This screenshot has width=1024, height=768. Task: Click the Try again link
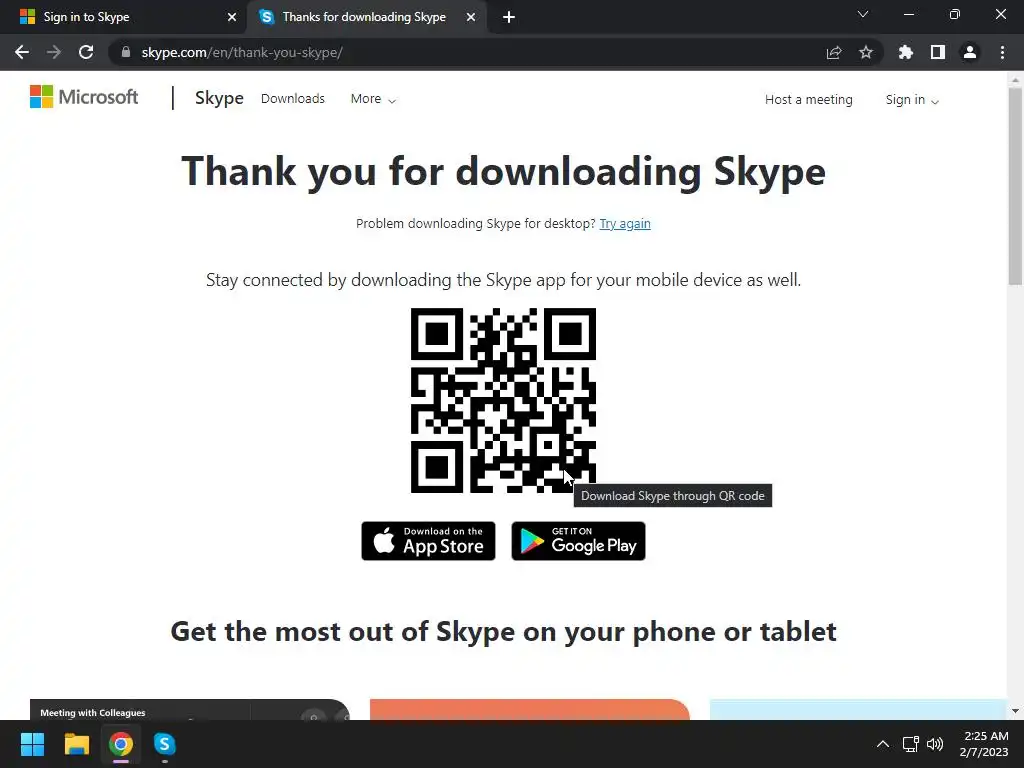(625, 223)
